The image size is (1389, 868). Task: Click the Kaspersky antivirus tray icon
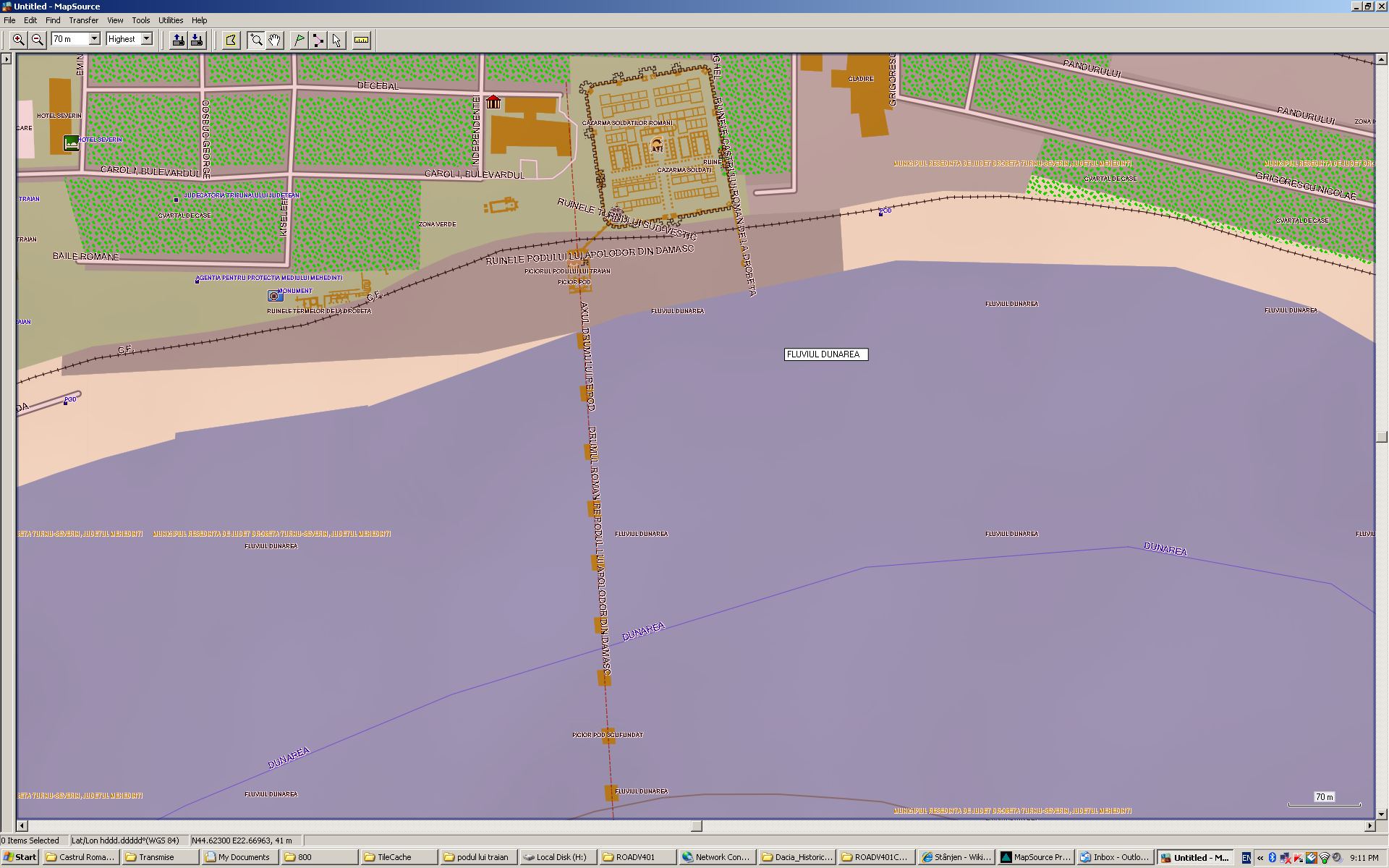(1299, 857)
